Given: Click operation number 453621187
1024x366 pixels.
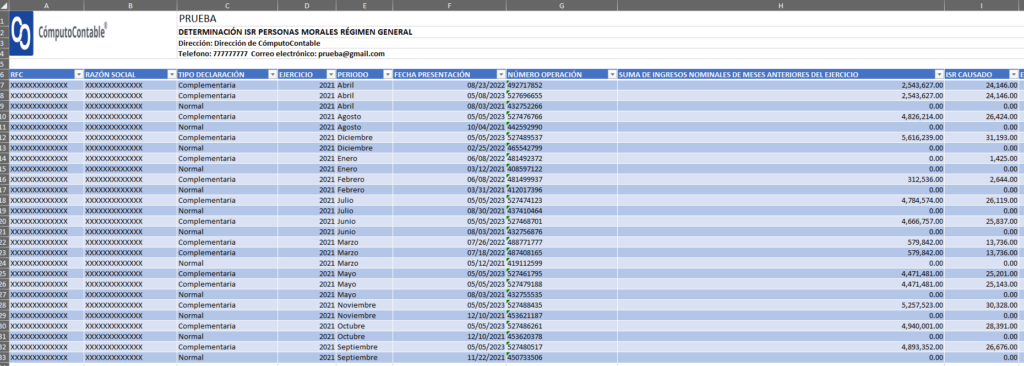Looking at the screenshot, I should click(x=524, y=315).
